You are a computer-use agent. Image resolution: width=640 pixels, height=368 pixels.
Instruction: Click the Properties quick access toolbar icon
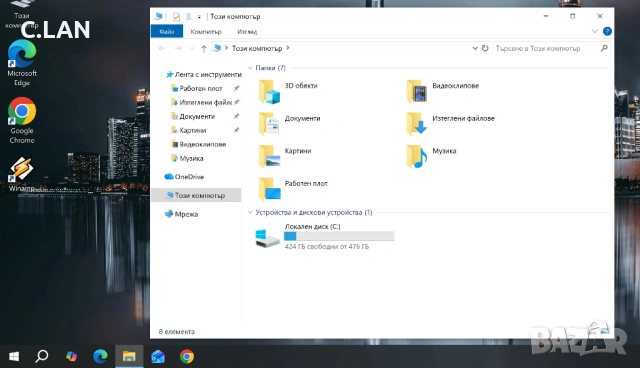176,16
